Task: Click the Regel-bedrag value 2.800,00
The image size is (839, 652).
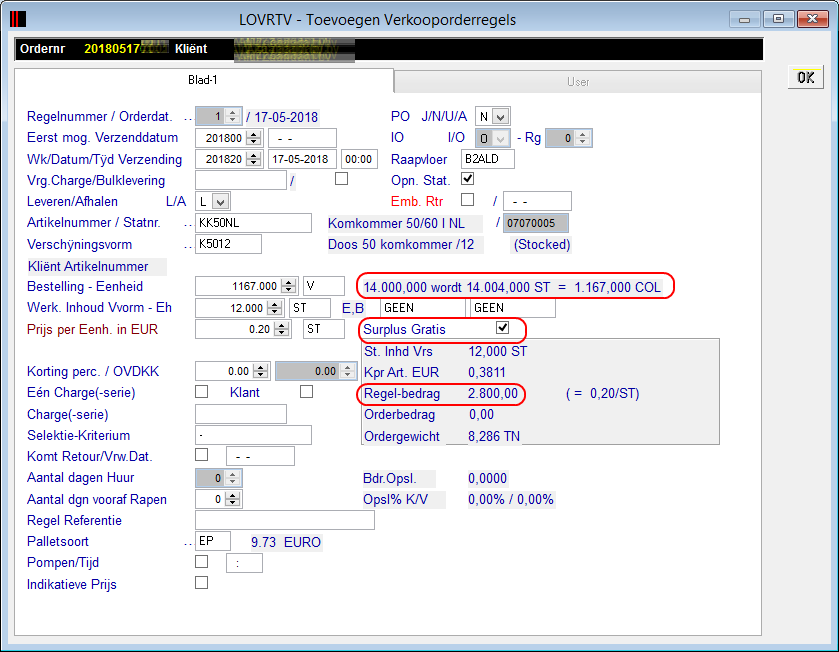Action: tap(493, 394)
